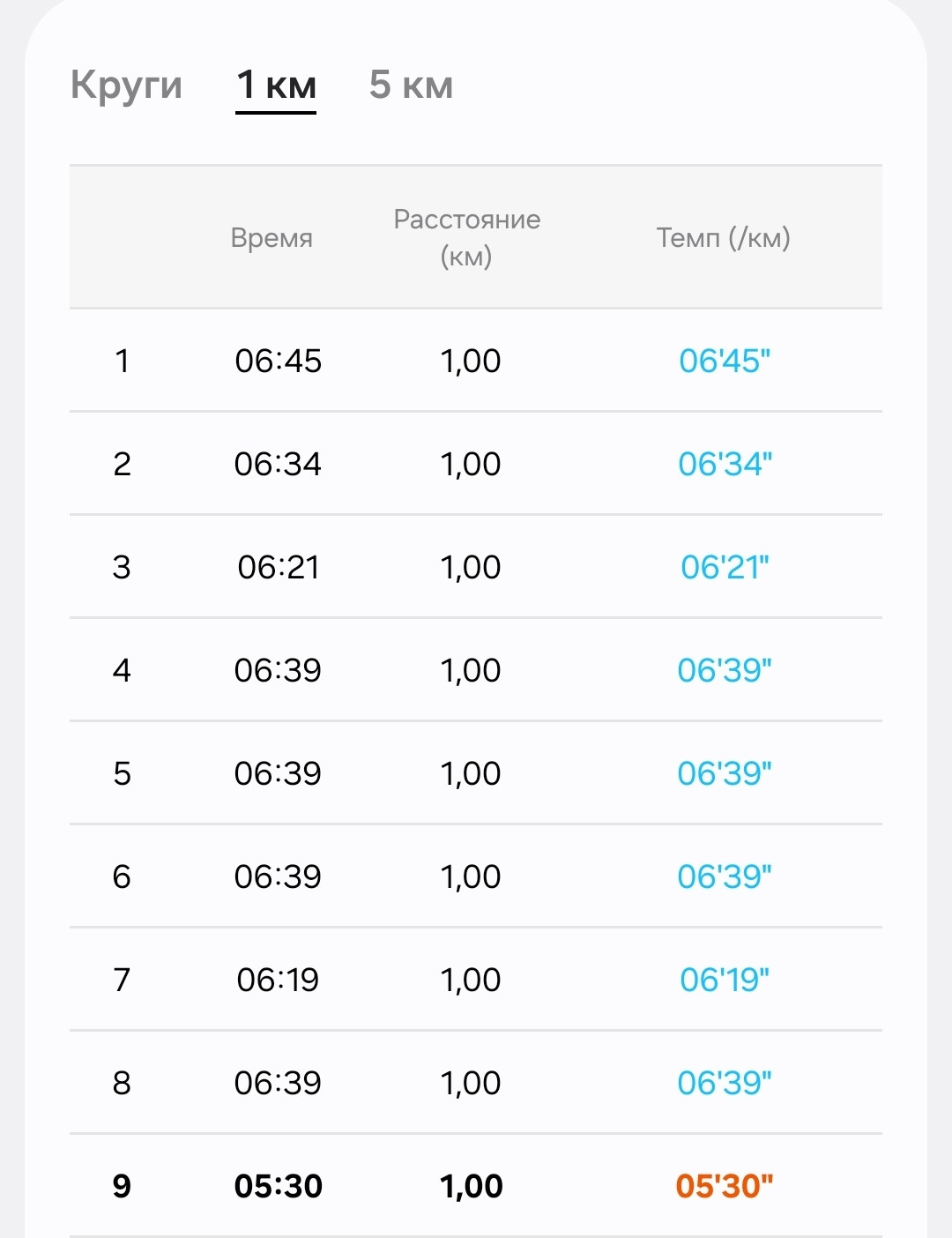Screen dimensions: 952x1238
Task: Tap the 06'21" pace value
Action: click(725, 567)
